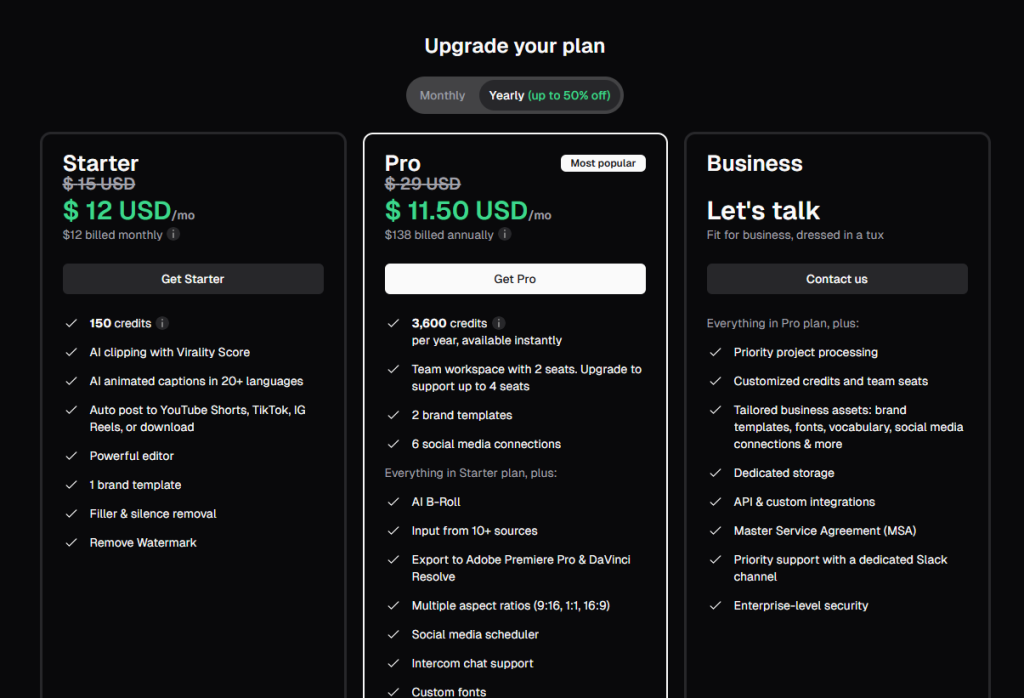Viewport: 1024px width, 698px height.
Task: Select Yearly billing option
Action: (x=550, y=96)
